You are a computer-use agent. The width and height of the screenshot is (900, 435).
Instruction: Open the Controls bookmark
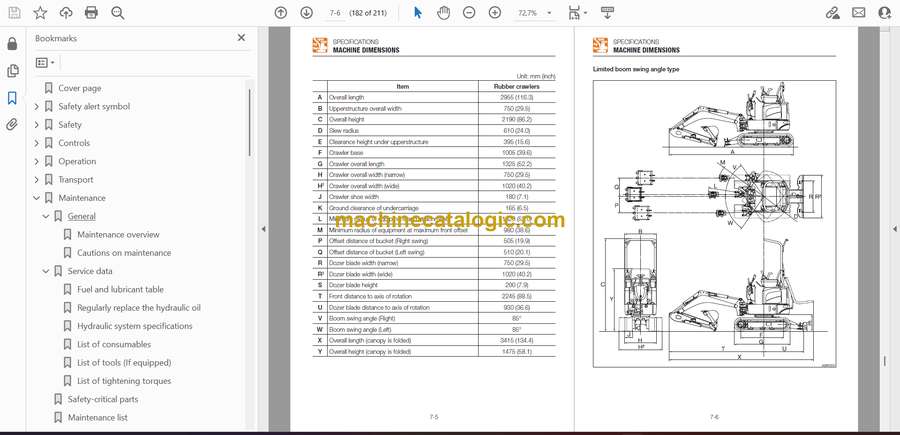[x=74, y=143]
